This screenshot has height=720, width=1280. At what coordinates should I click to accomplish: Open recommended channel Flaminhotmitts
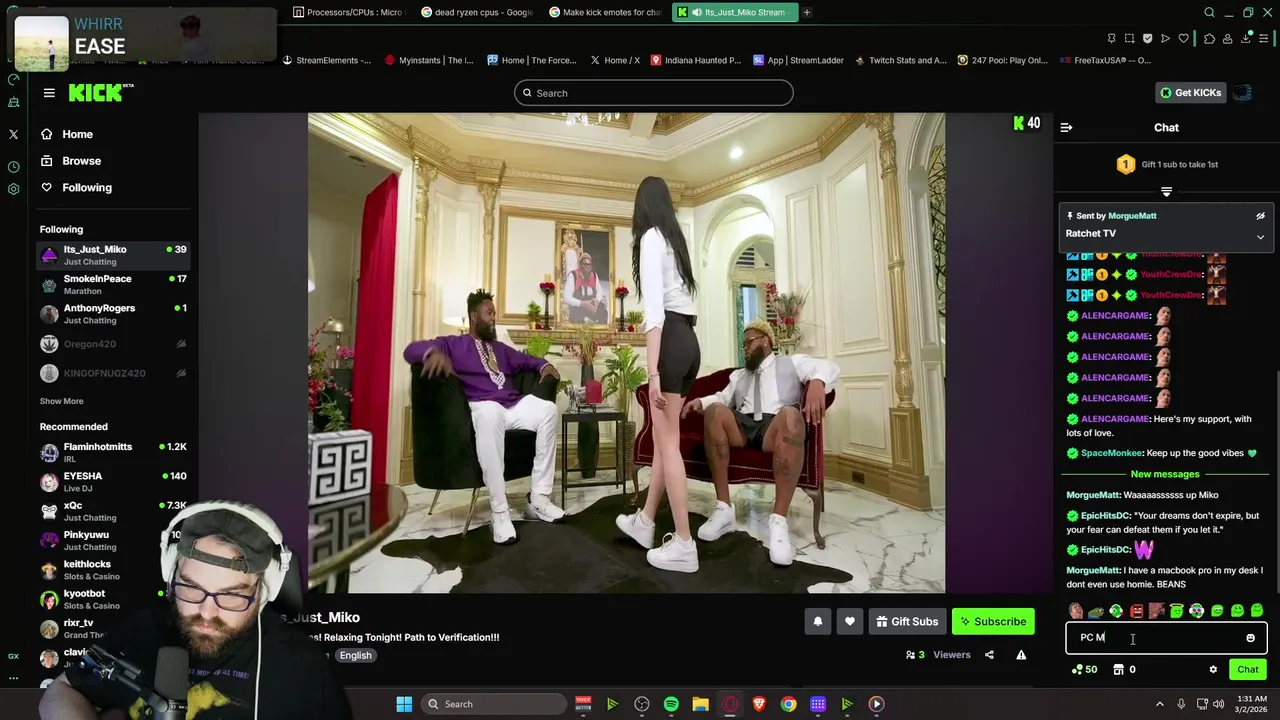coord(113,452)
